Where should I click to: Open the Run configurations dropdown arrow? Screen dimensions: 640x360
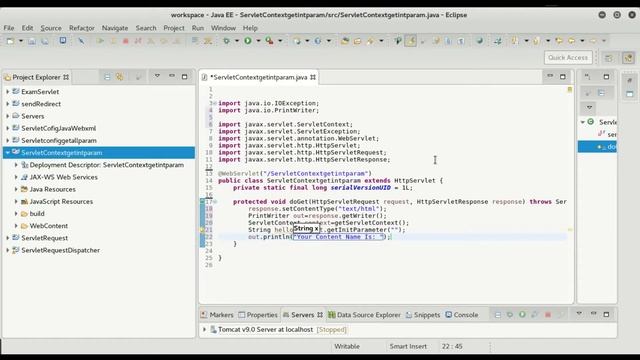tap(258, 41)
